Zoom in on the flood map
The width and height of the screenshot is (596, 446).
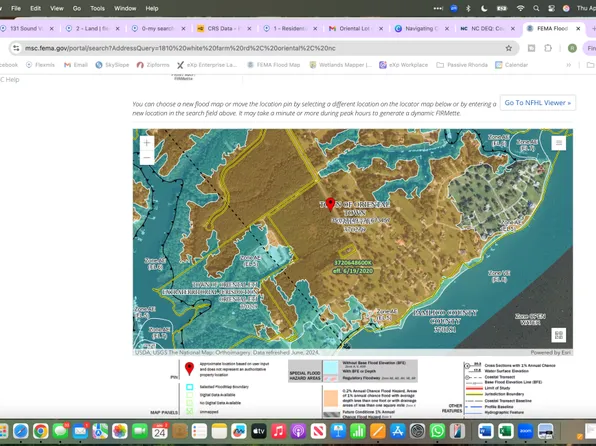147,143
